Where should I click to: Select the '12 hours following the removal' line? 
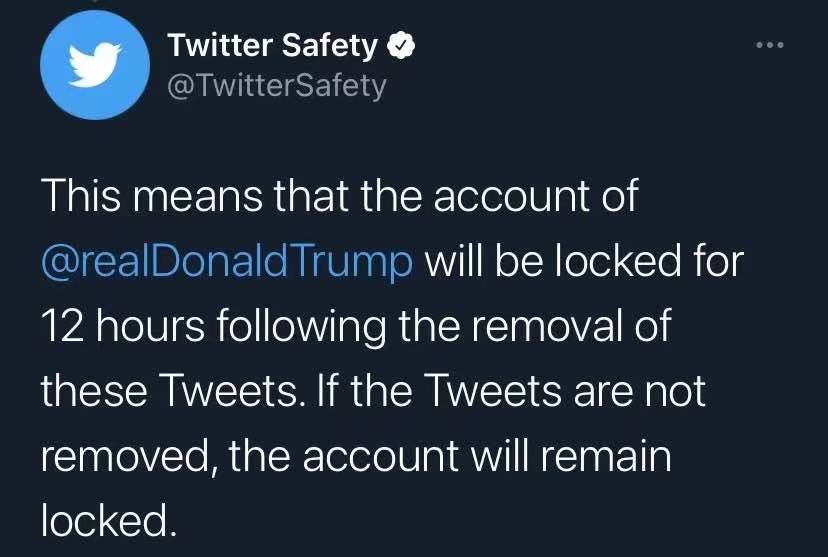[x=356, y=325]
